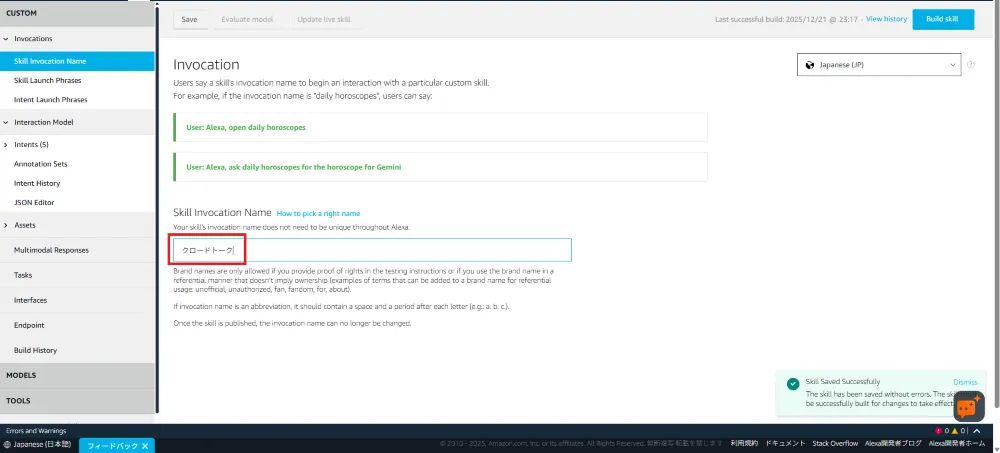
Task: Click the help question mark beside locale selector
Action: pos(970,65)
